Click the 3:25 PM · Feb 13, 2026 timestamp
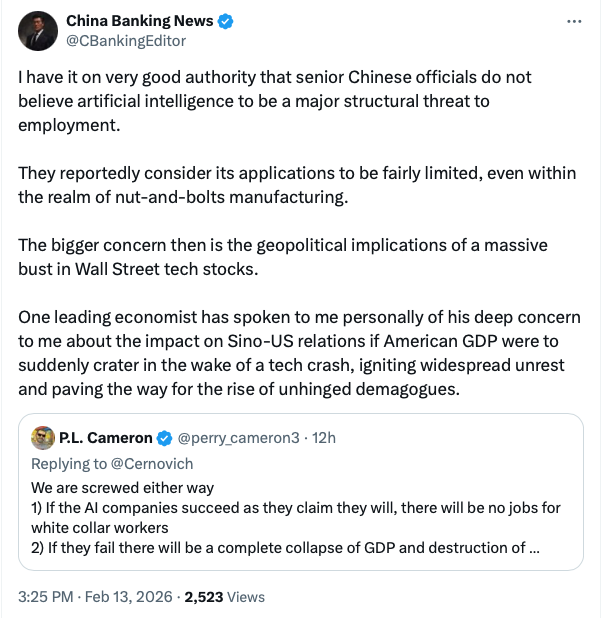This screenshot has height=618, width=602. pos(94,597)
